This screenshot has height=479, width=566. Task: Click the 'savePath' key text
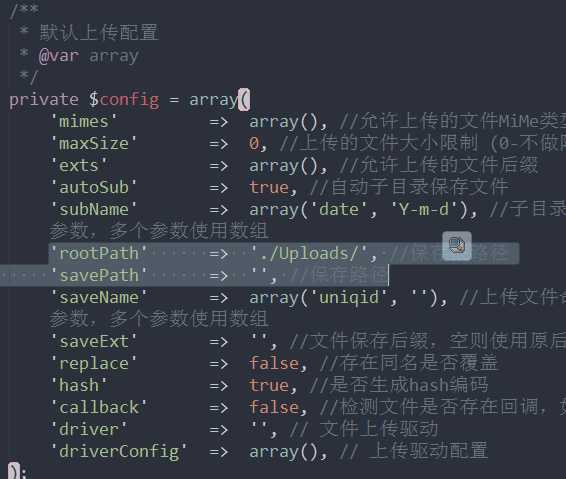[x=99, y=276]
